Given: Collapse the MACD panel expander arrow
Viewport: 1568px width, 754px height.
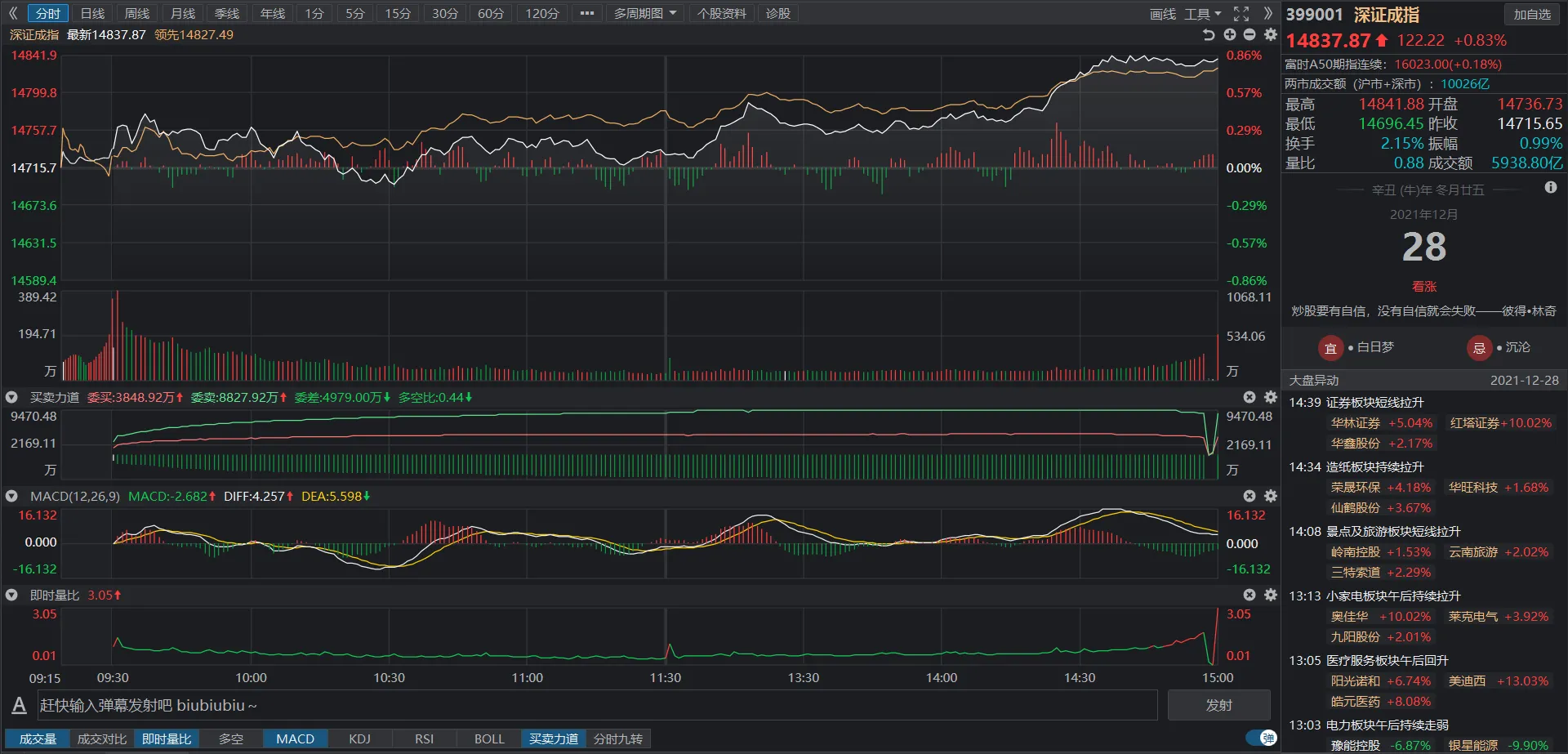Looking at the screenshot, I should coord(11,496).
